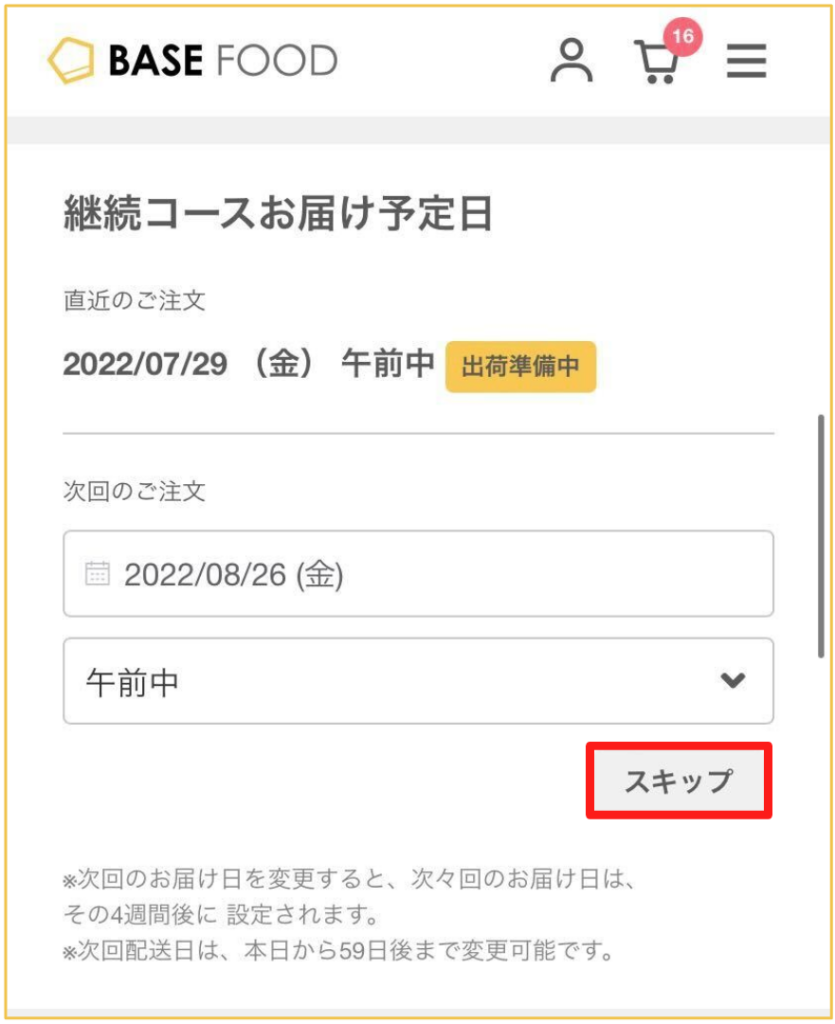Click 午前中 text beside recent order date

[x=387, y=364]
